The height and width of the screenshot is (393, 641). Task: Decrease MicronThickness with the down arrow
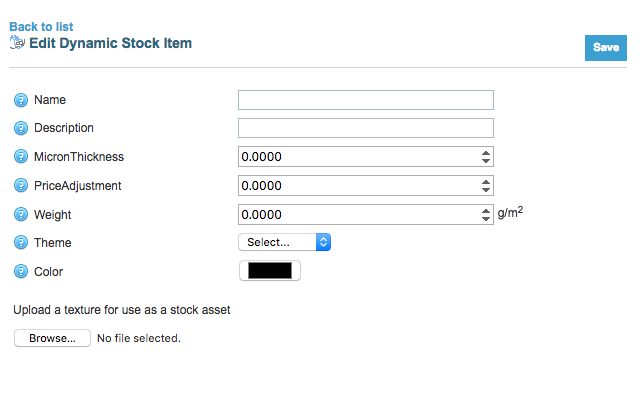(486, 161)
